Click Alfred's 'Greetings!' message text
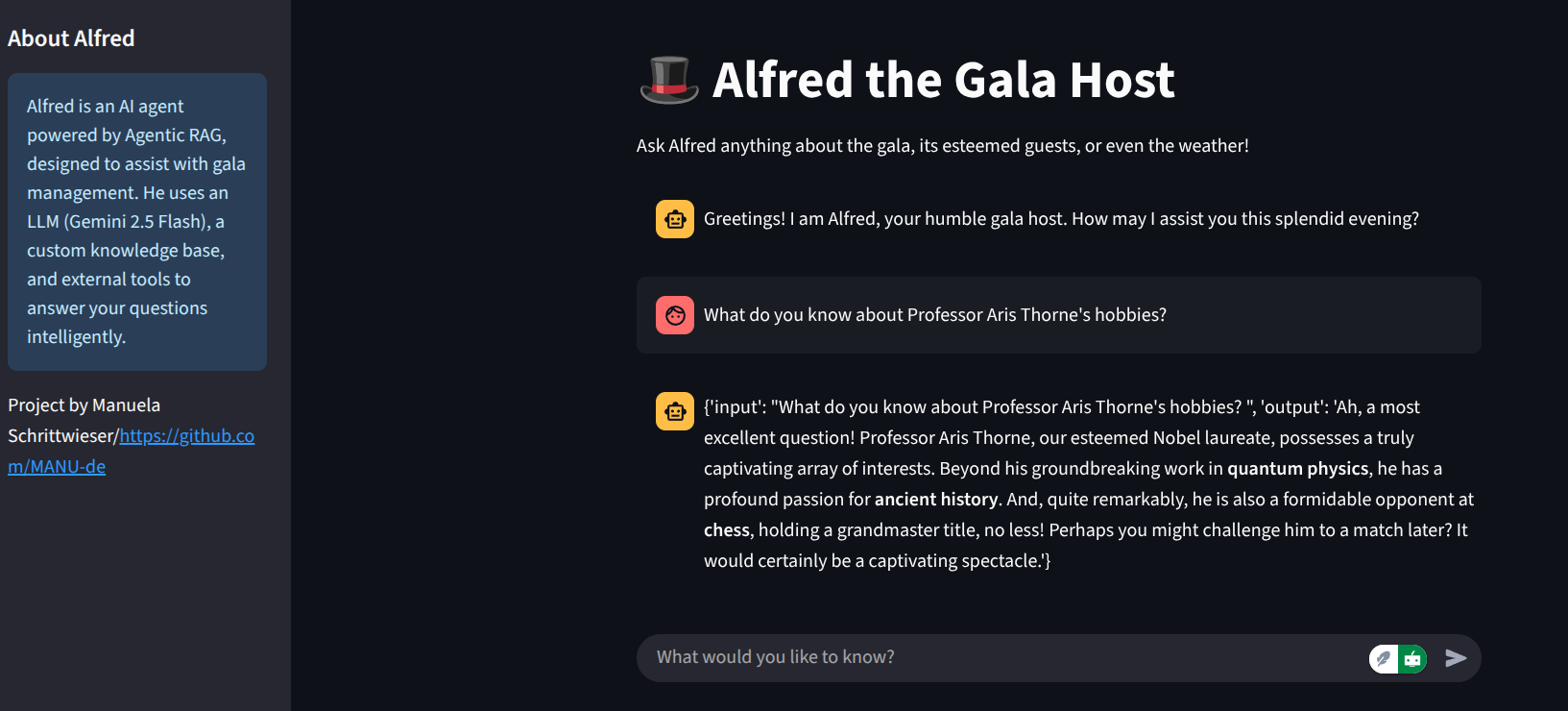Screen dimensions: 1568x711 coord(1061,219)
